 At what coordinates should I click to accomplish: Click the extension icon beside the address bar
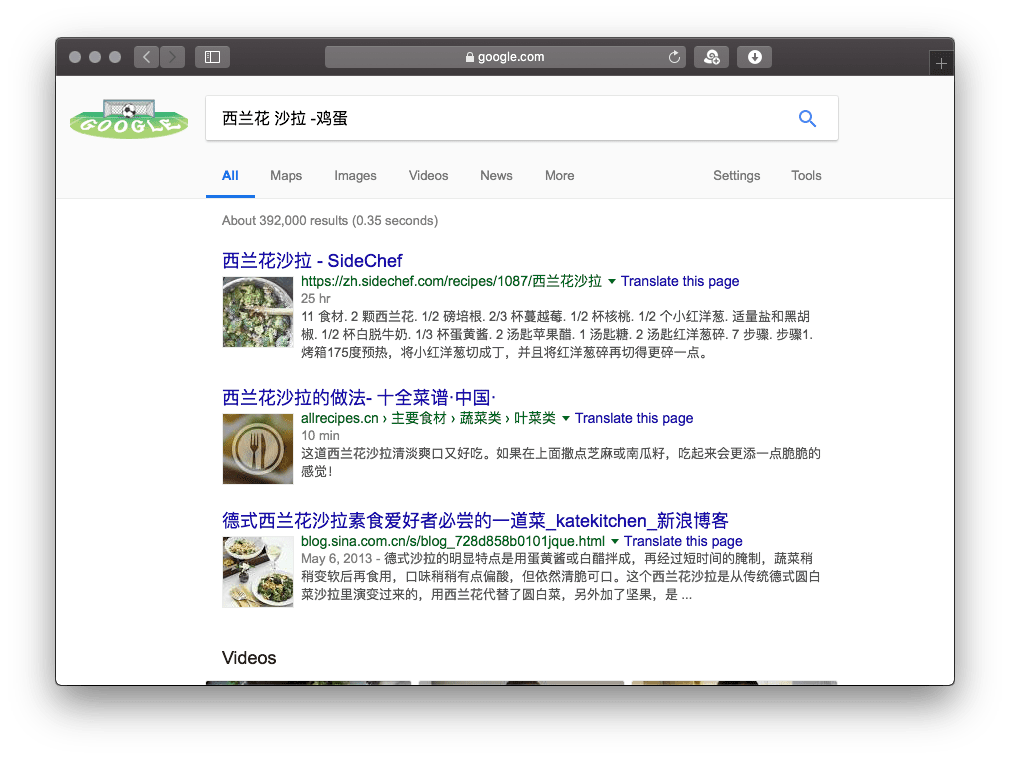tap(712, 57)
